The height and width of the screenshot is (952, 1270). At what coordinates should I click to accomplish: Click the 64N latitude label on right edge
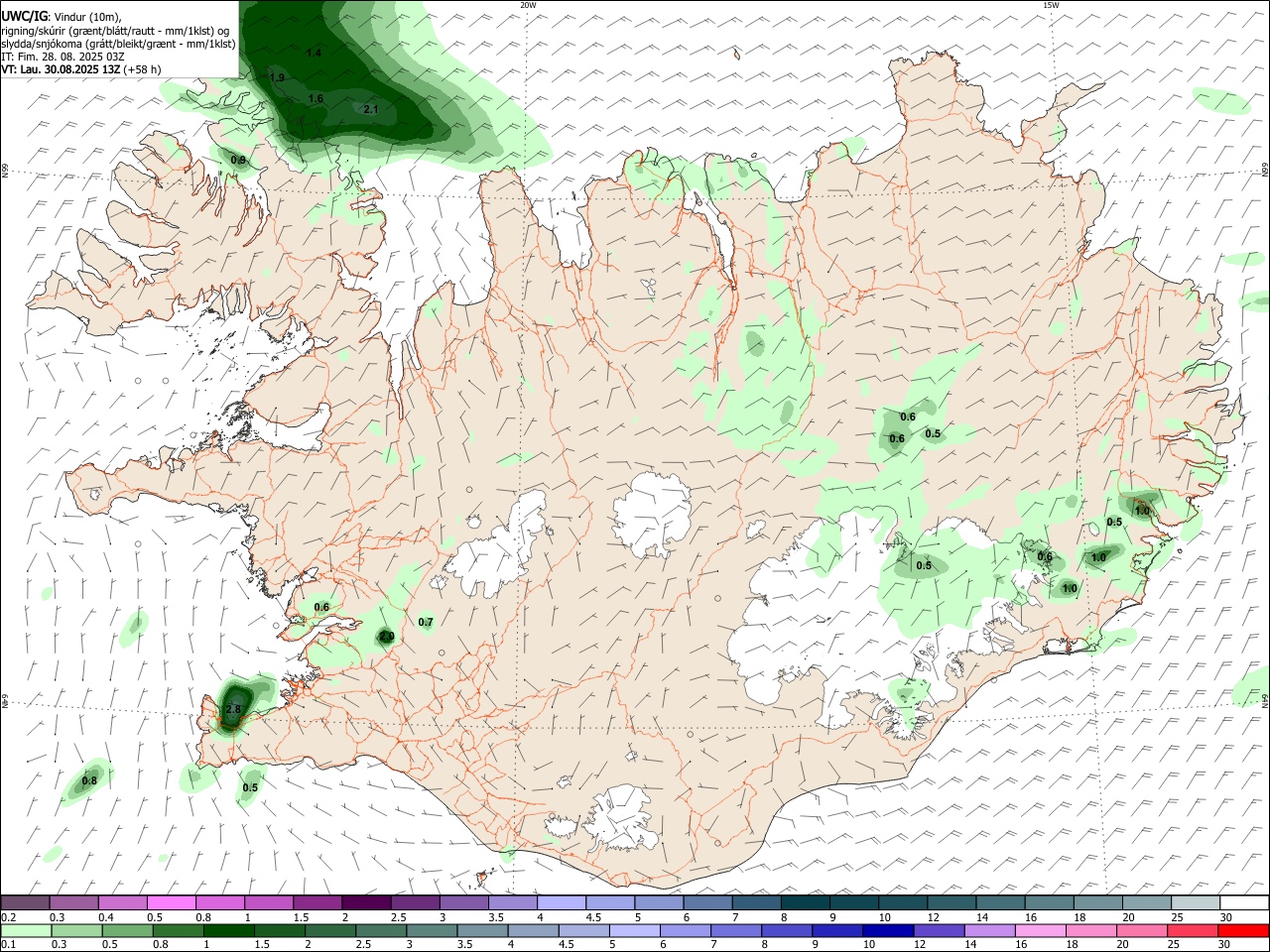click(1265, 700)
